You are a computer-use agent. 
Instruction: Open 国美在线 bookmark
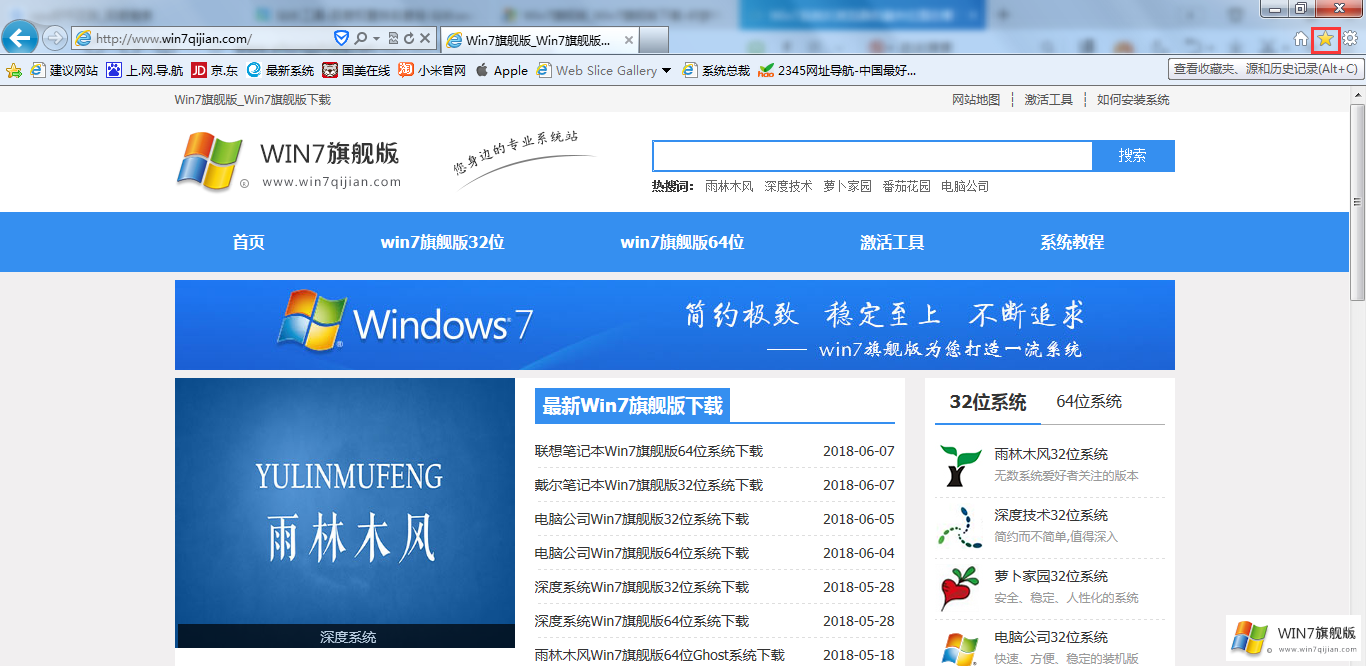tap(356, 70)
